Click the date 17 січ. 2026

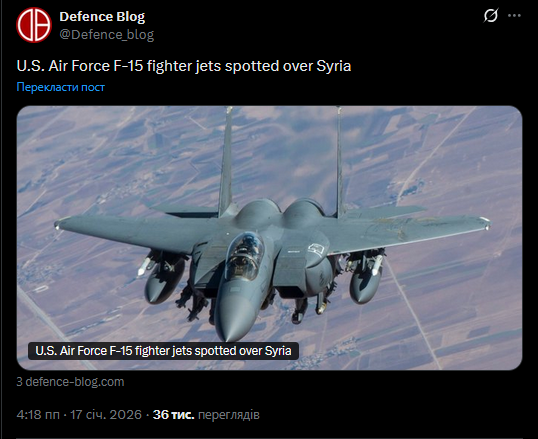[x=106, y=415]
